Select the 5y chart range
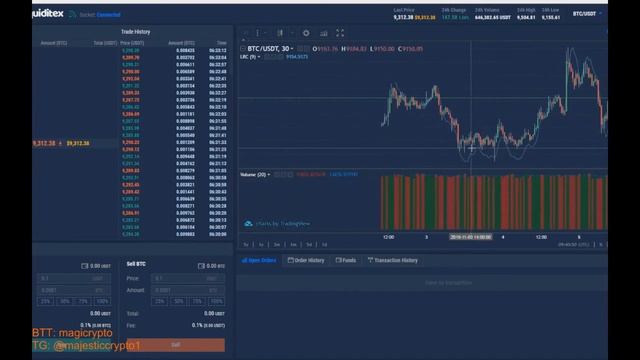The height and width of the screenshot is (360, 640). point(246,245)
